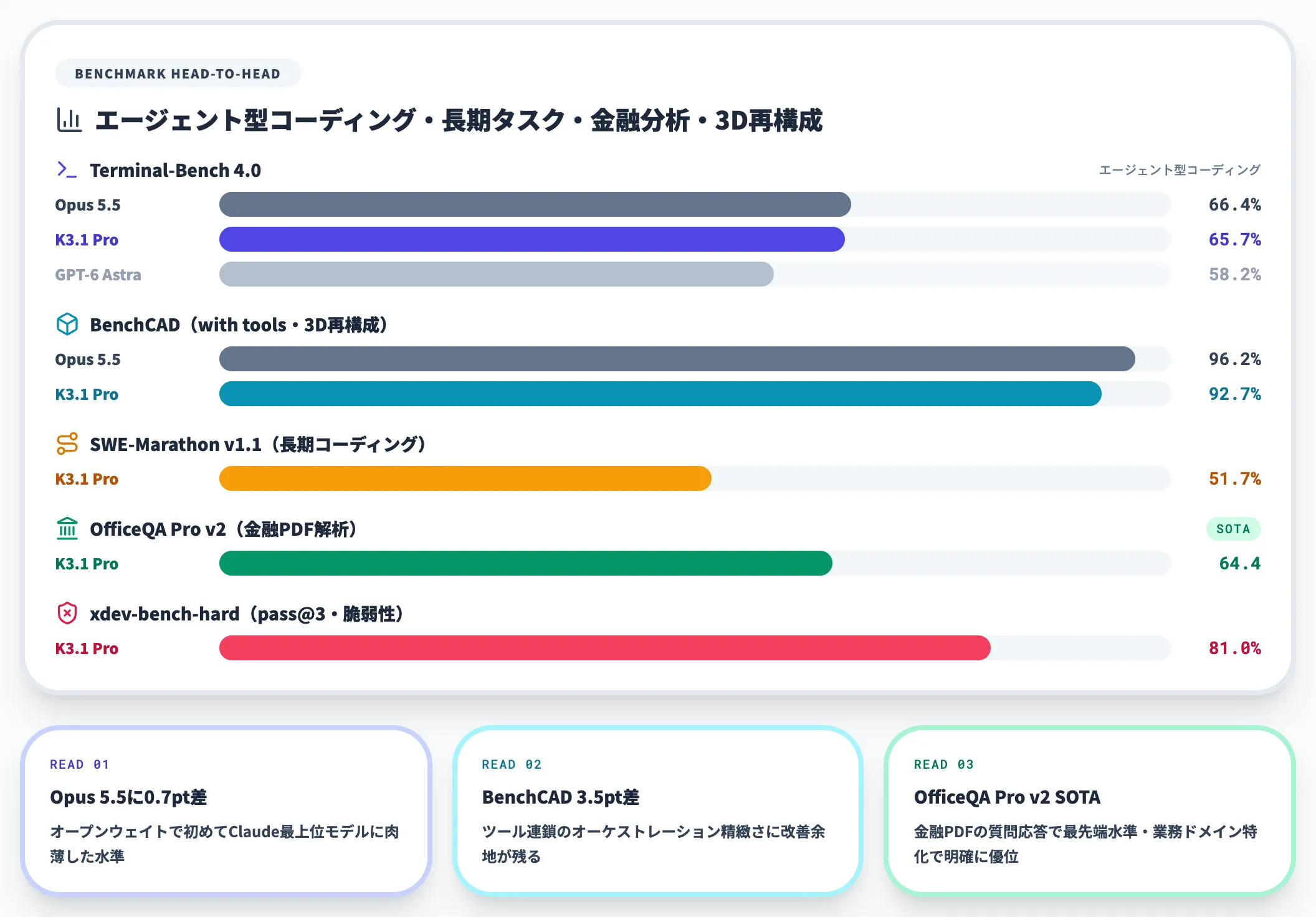Click the BENCHMARK HEAD-TO-HEAD pill label
Image resolution: width=1316 pixels, height=917 pixels.
pyautogui.click(x=178, y=74)
